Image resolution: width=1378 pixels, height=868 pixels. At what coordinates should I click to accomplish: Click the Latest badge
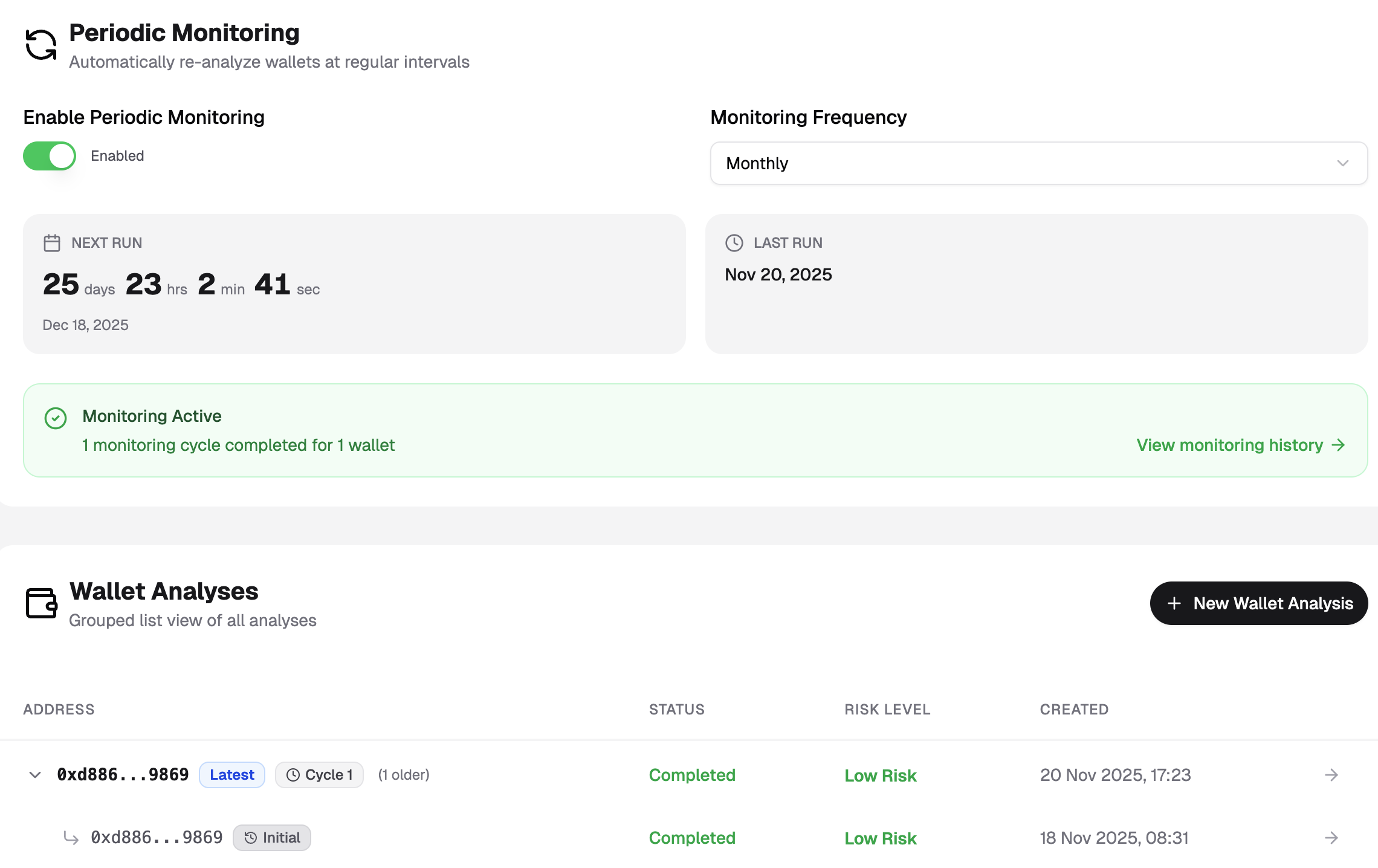coord(232,775)
